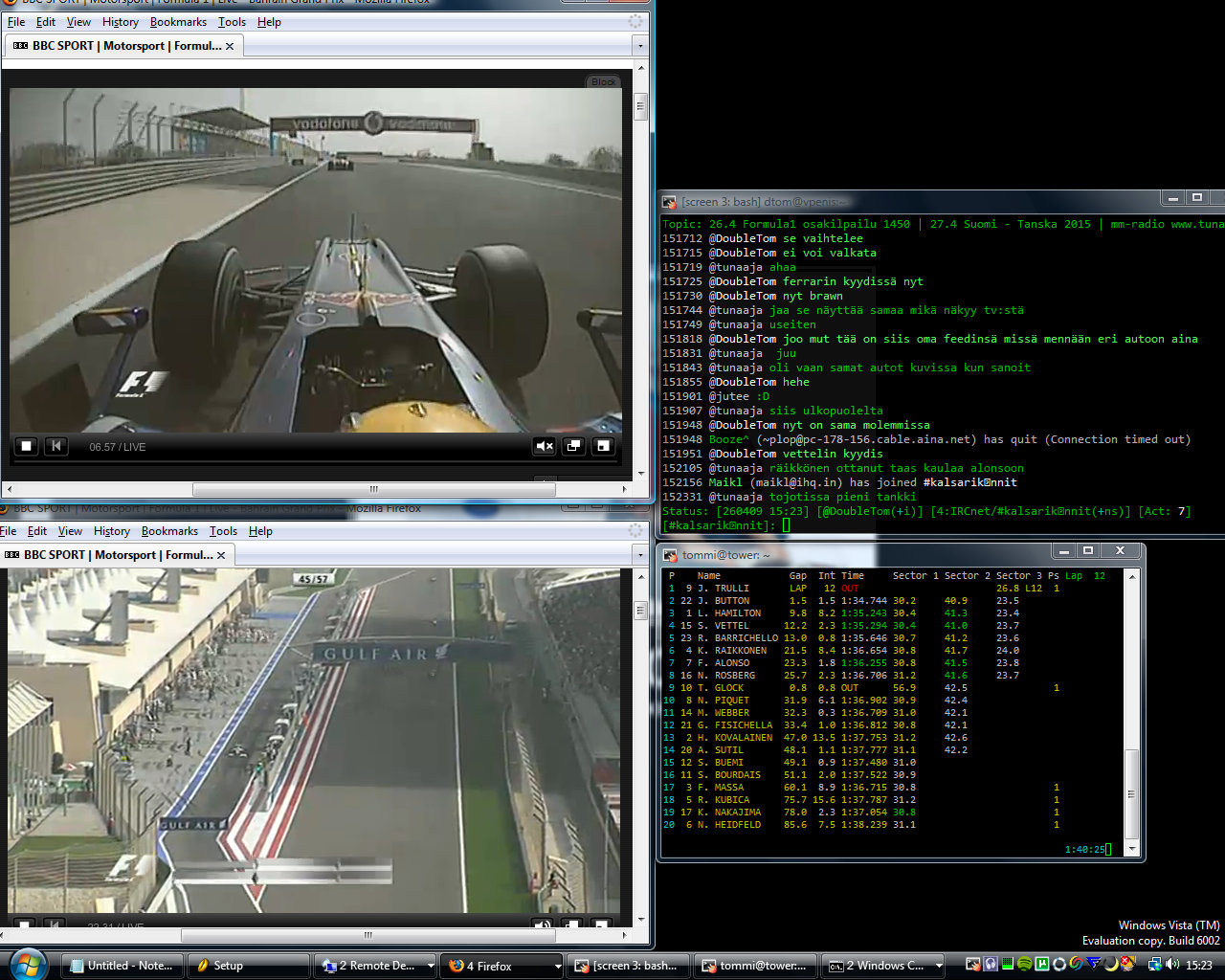Screen dimensions: 1225x980
Task: Click the volume speaker icon in system tray
Action: tap(1170, 965)
